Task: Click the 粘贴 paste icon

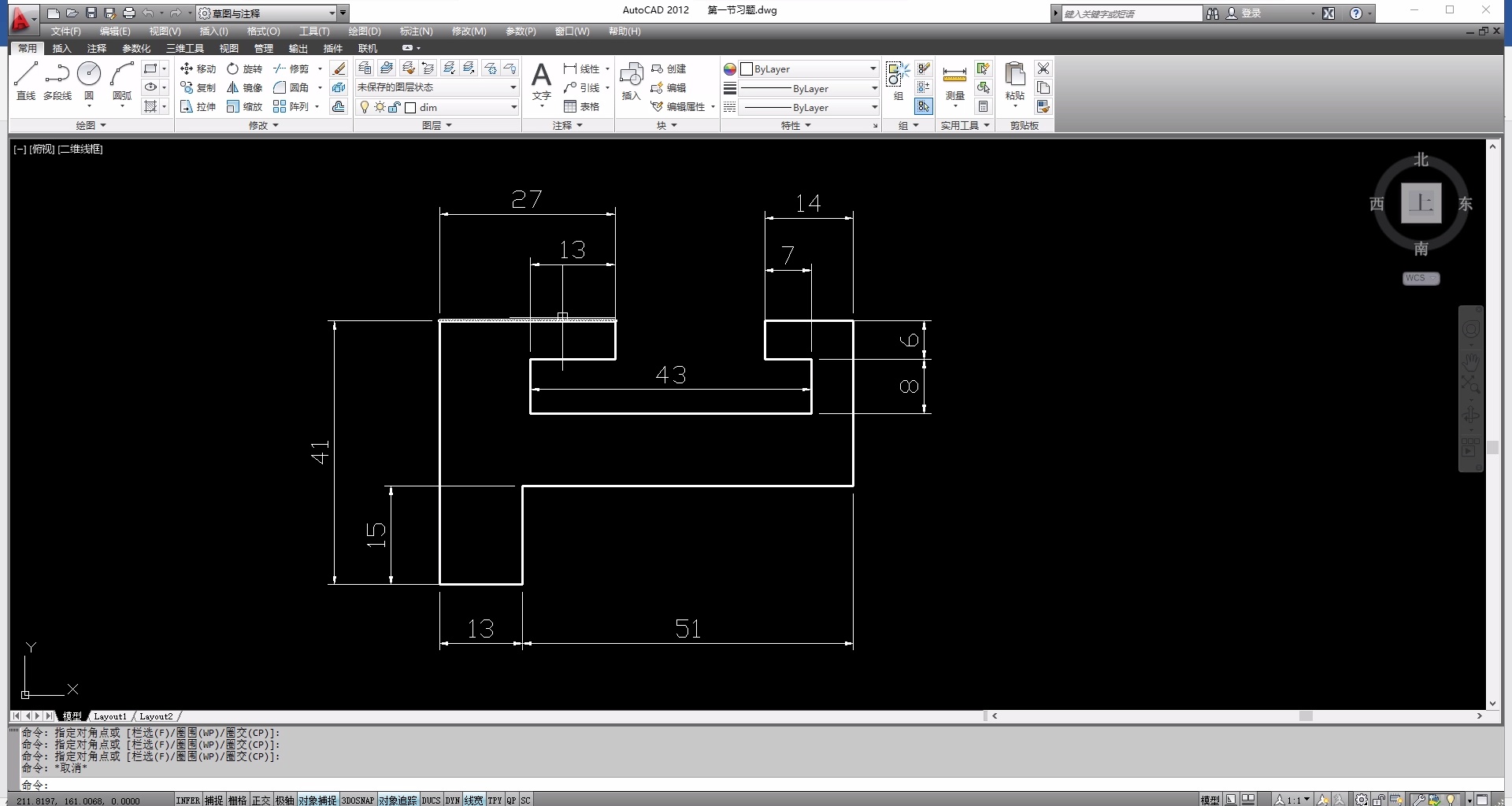Action: click(x=1015, y=81)
